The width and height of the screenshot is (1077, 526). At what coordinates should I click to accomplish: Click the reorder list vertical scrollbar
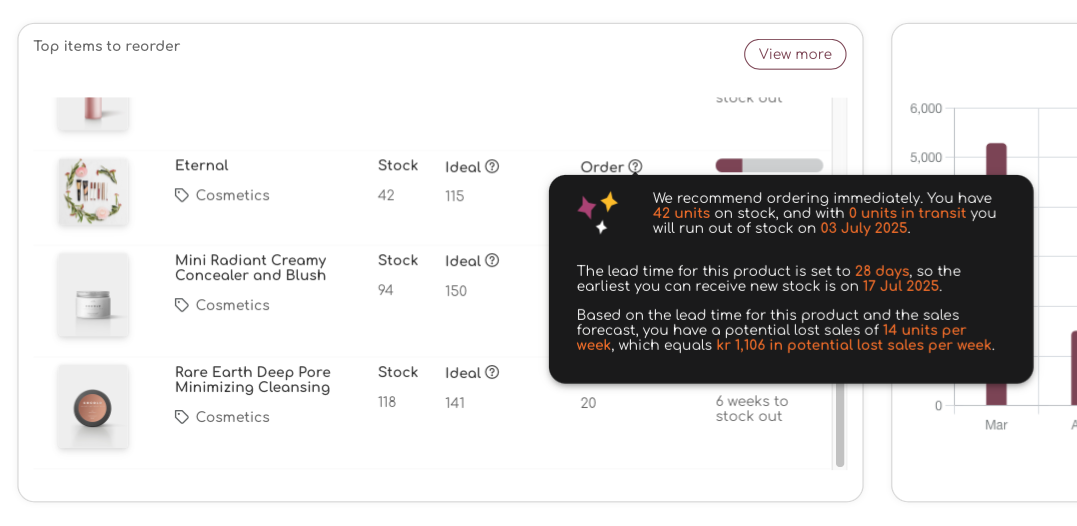pos(839,283)
